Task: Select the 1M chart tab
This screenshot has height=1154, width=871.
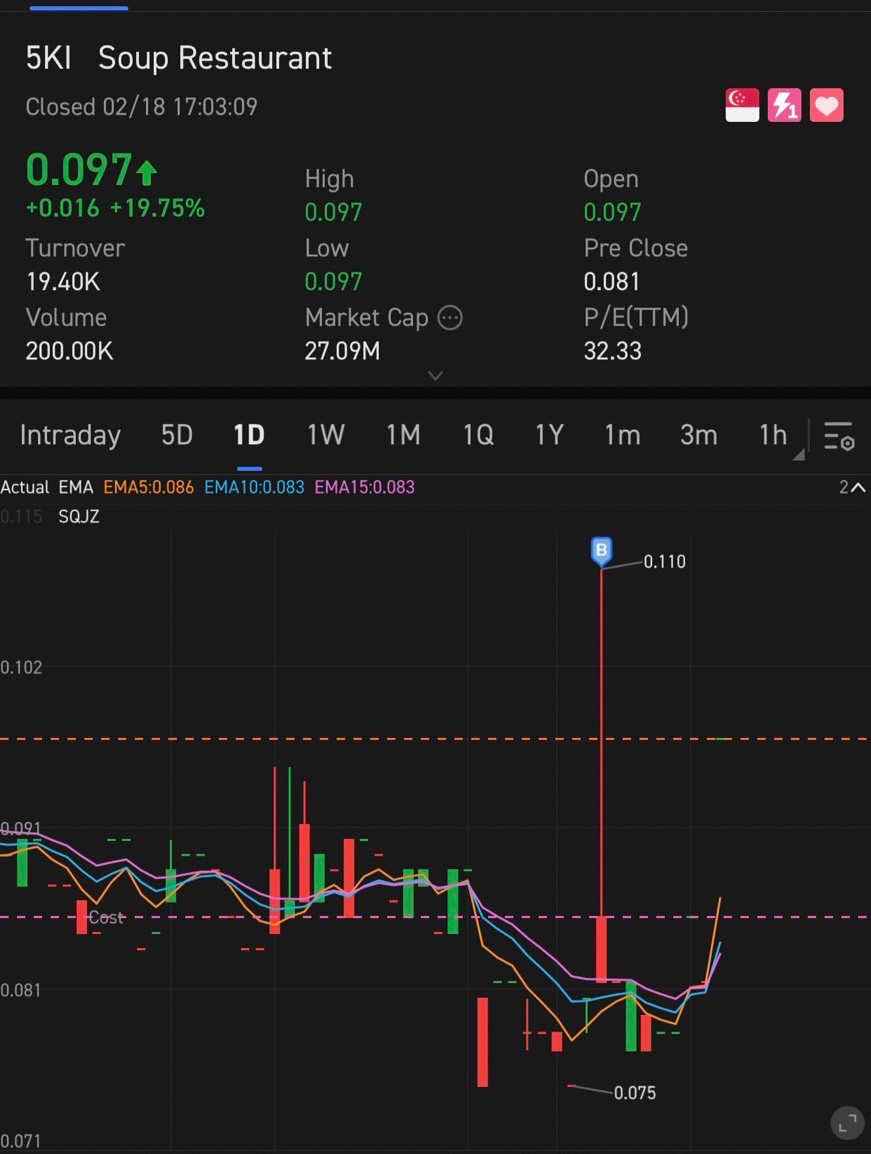Action: click(x=403, y=435)
